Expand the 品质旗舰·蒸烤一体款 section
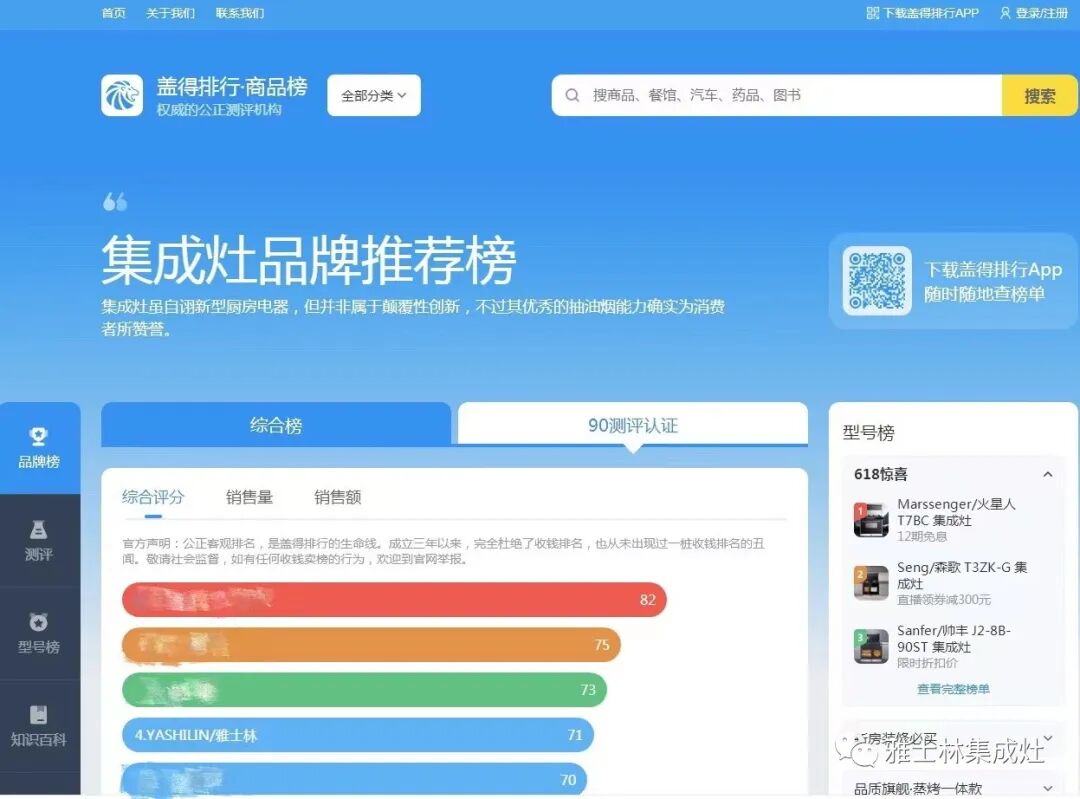 pyautogui.click(x=1048, y=789)
